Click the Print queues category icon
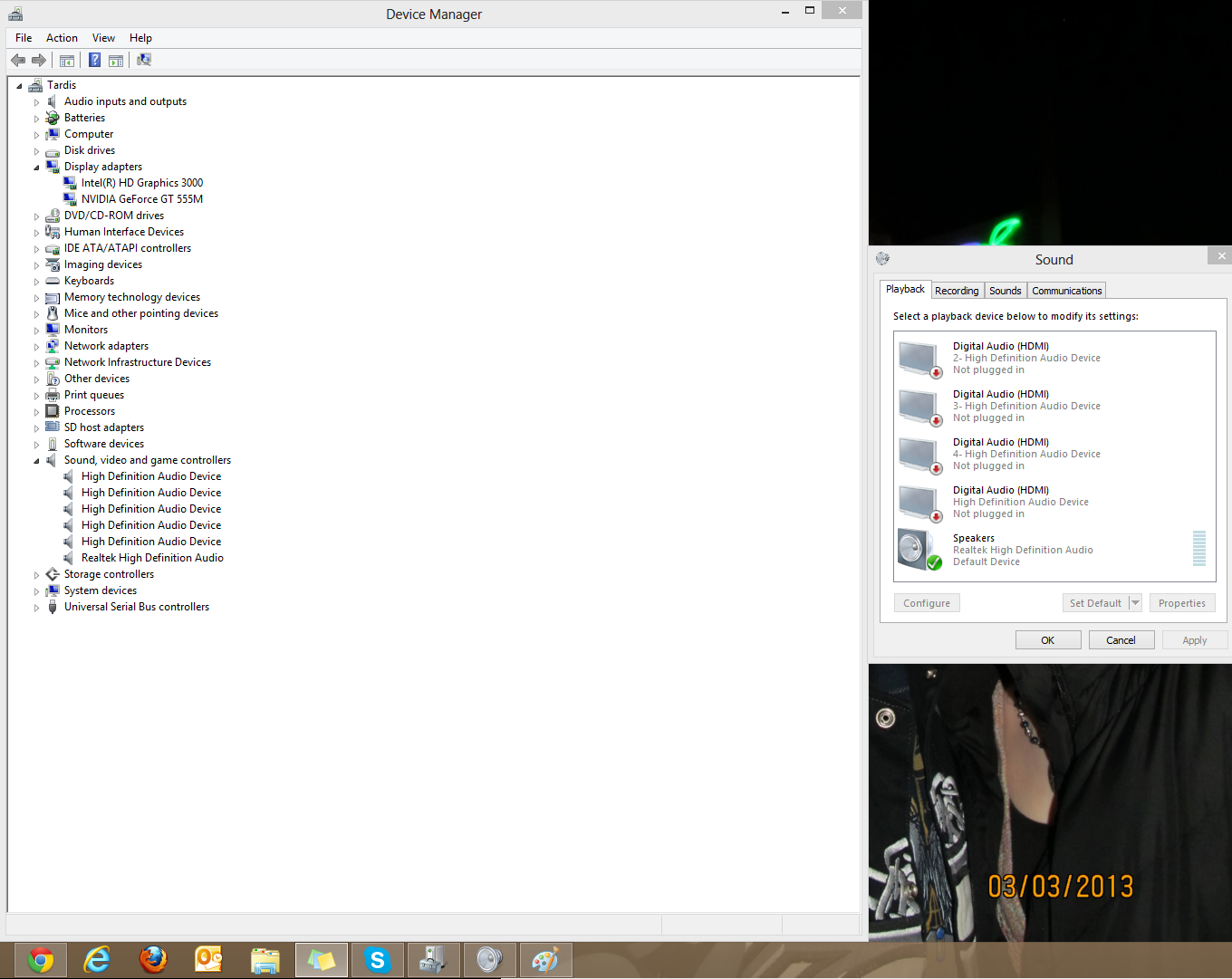The width and height of the screenshot is (1232, 979). pos(53,395)
